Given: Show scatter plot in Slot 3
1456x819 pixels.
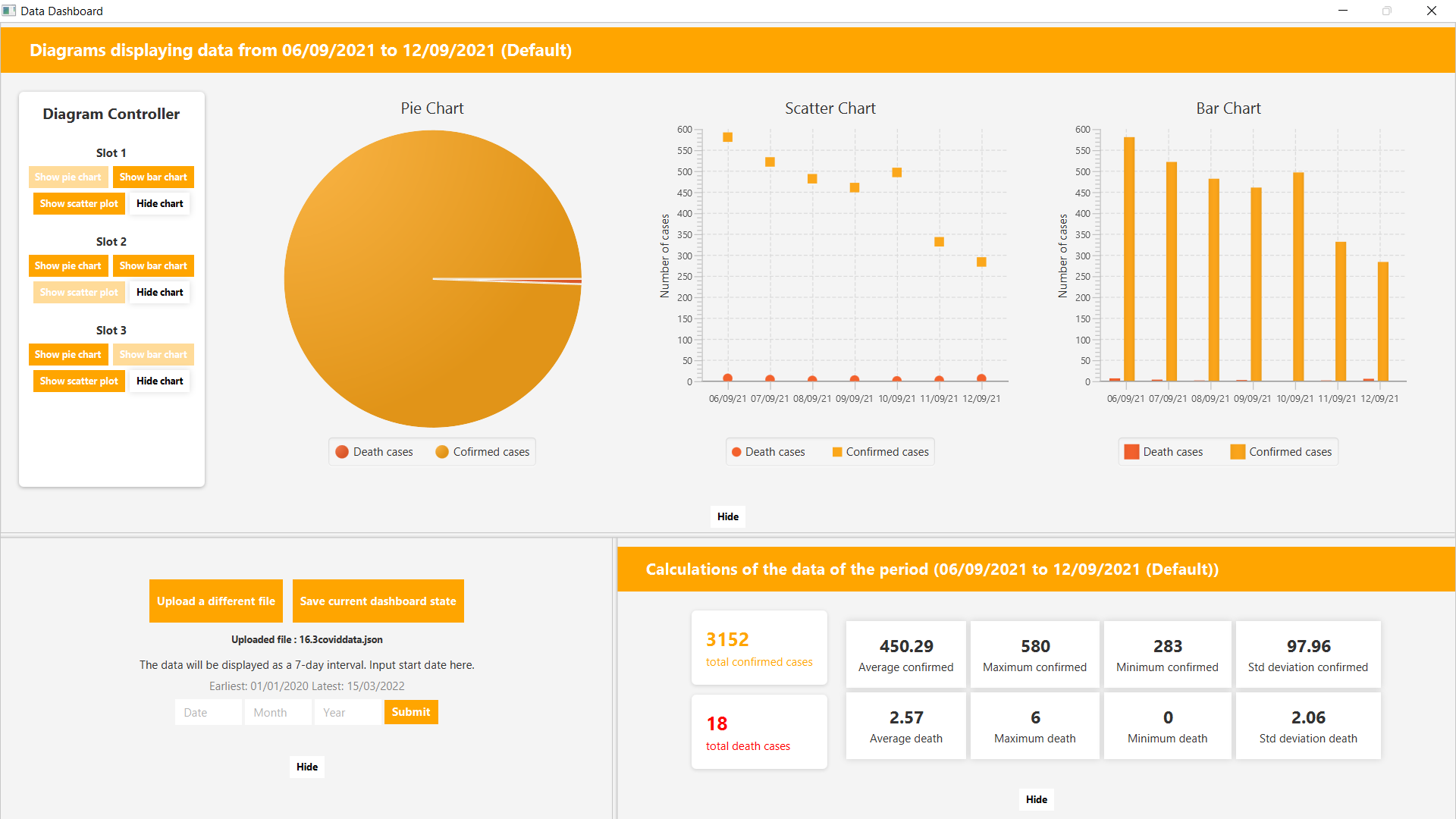Looking at the screenshot, I should pos(79,381).
